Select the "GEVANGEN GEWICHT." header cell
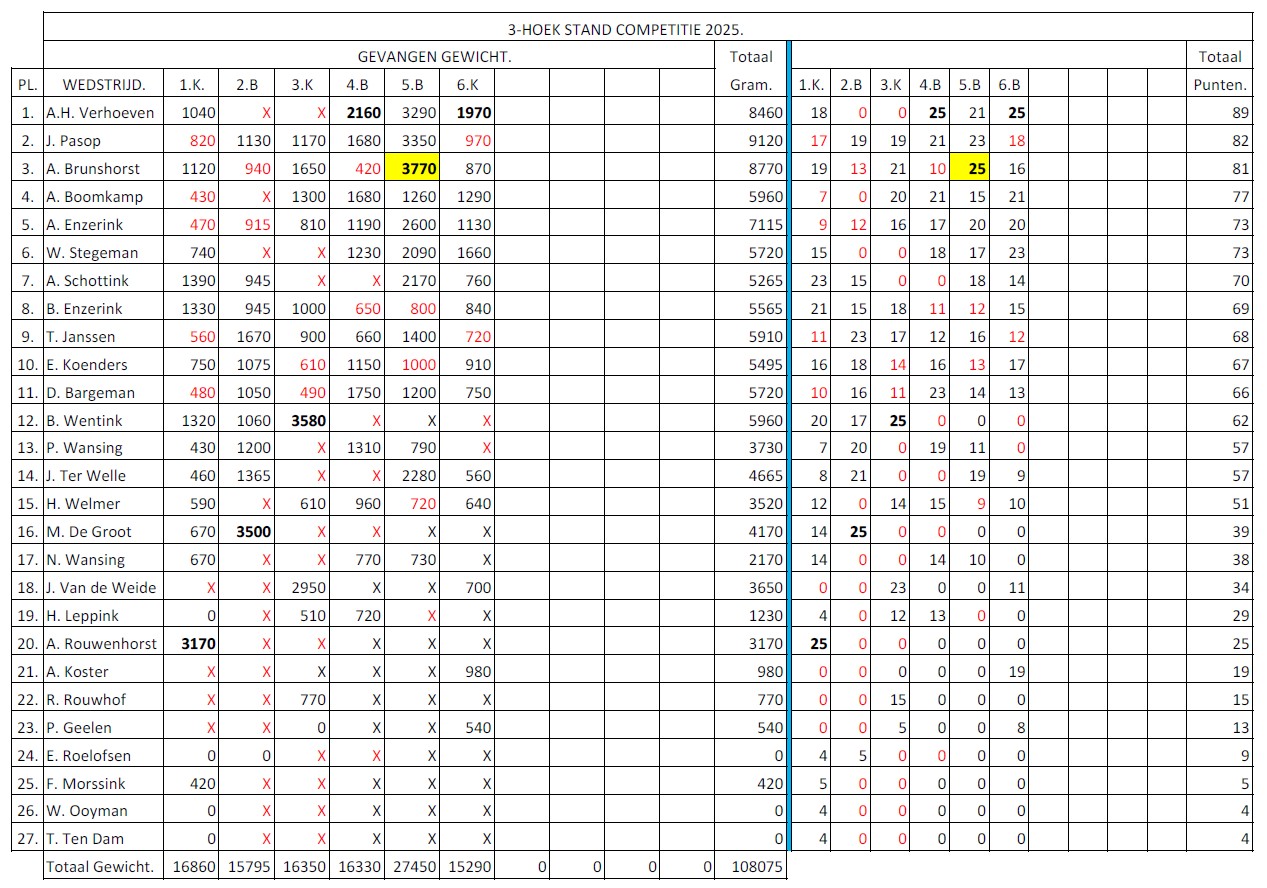 click(x=434, y=57)
